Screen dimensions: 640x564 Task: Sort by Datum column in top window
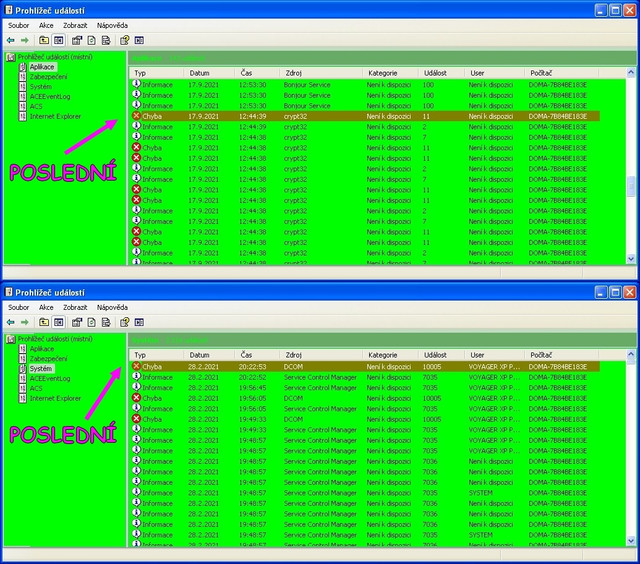click(209, 73)
